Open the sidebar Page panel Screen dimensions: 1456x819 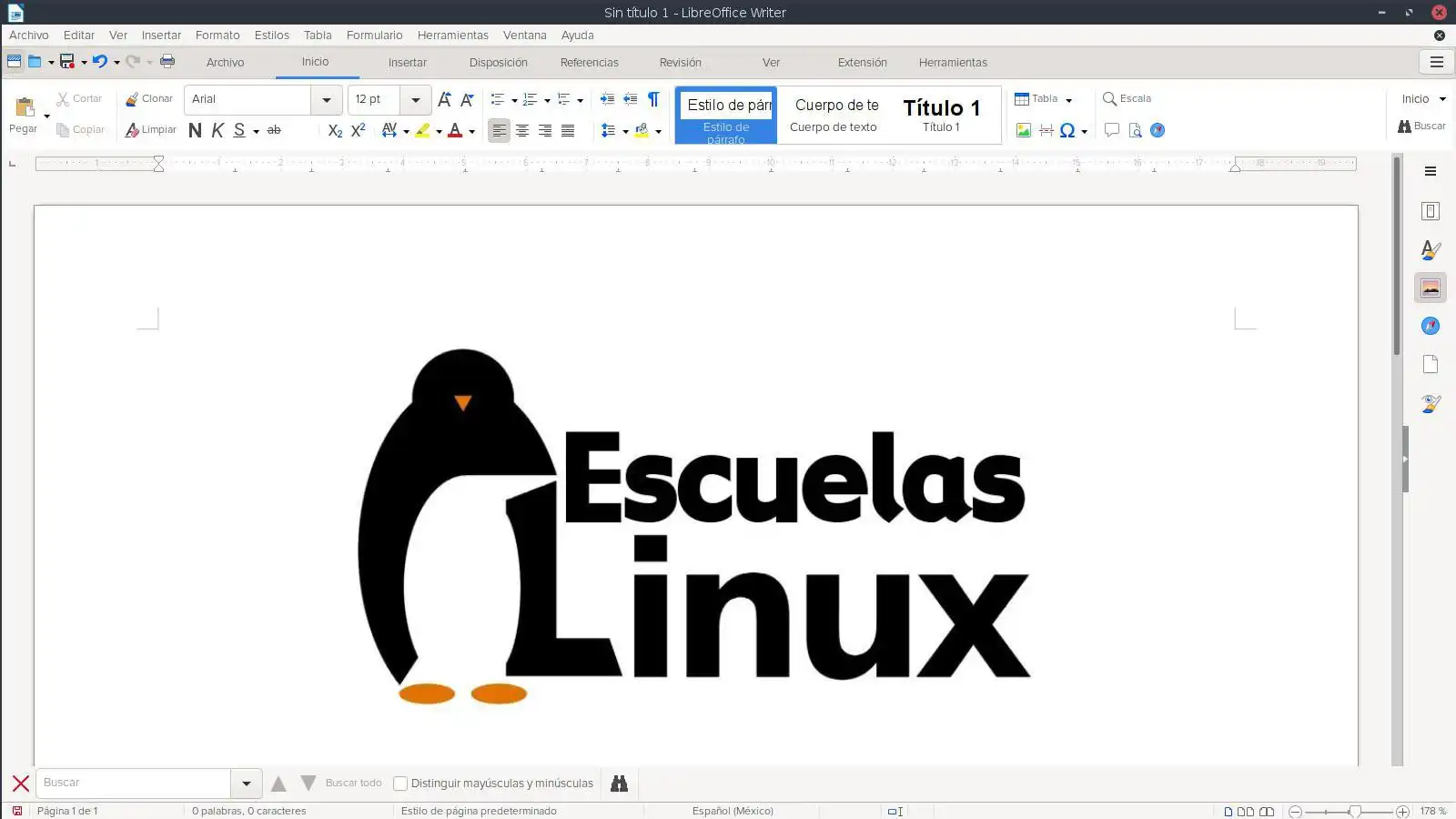coord(1431,364)
